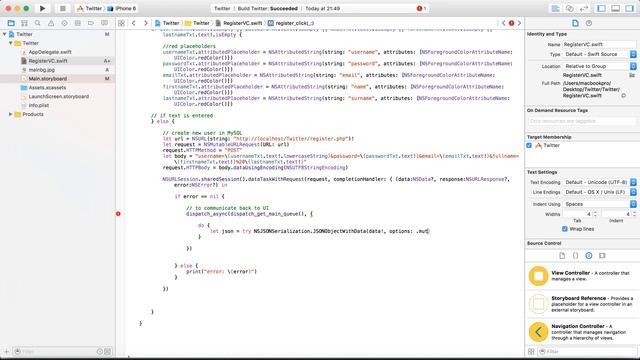Image resolution: width=640 pixels, height=360 pixels.
Task: Reveal the full path in Finder arrow
Action: point(624,96)
